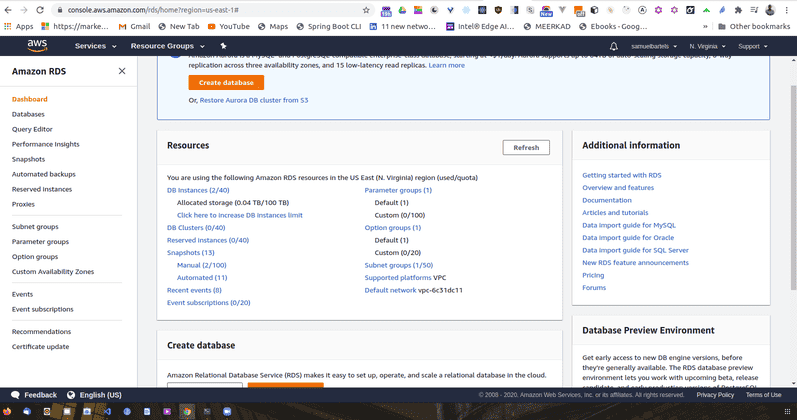Open the Parameter groups (1) resource link
The width and height of the screenshot is (797, 420).
point(398,190)
